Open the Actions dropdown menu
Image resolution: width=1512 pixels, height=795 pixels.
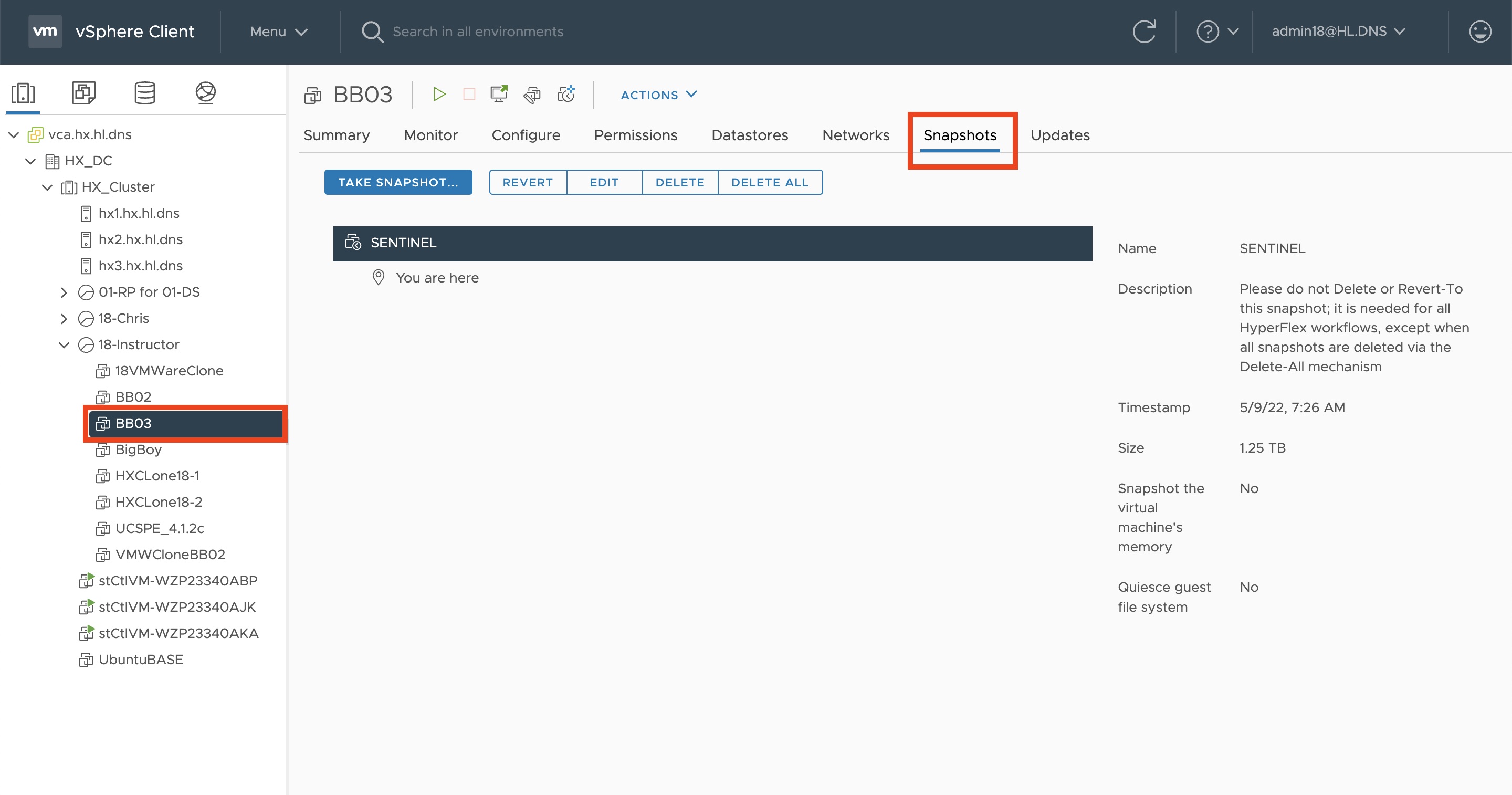[x=657, y=95]
